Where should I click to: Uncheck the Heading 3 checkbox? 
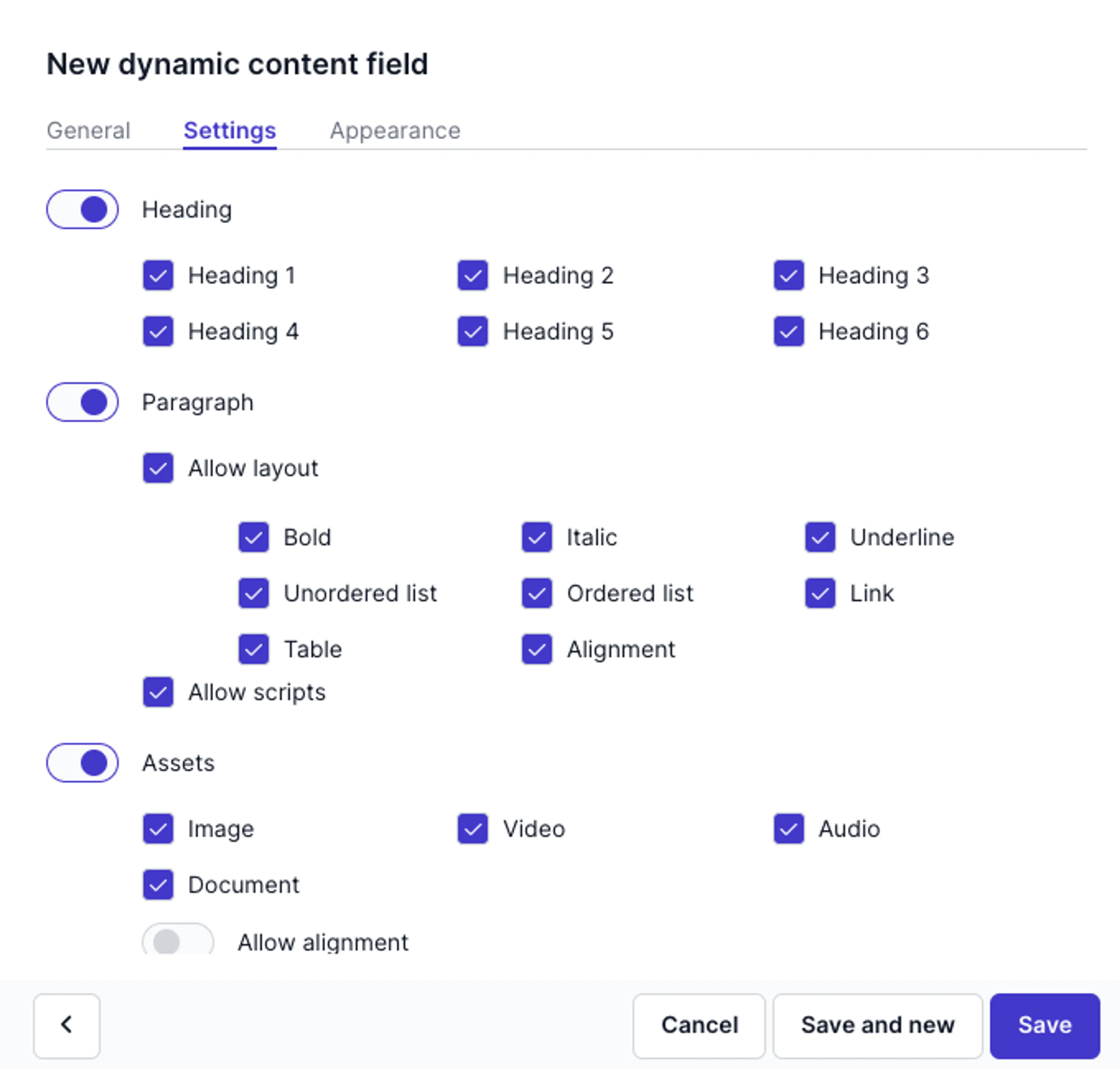[788, 276]
